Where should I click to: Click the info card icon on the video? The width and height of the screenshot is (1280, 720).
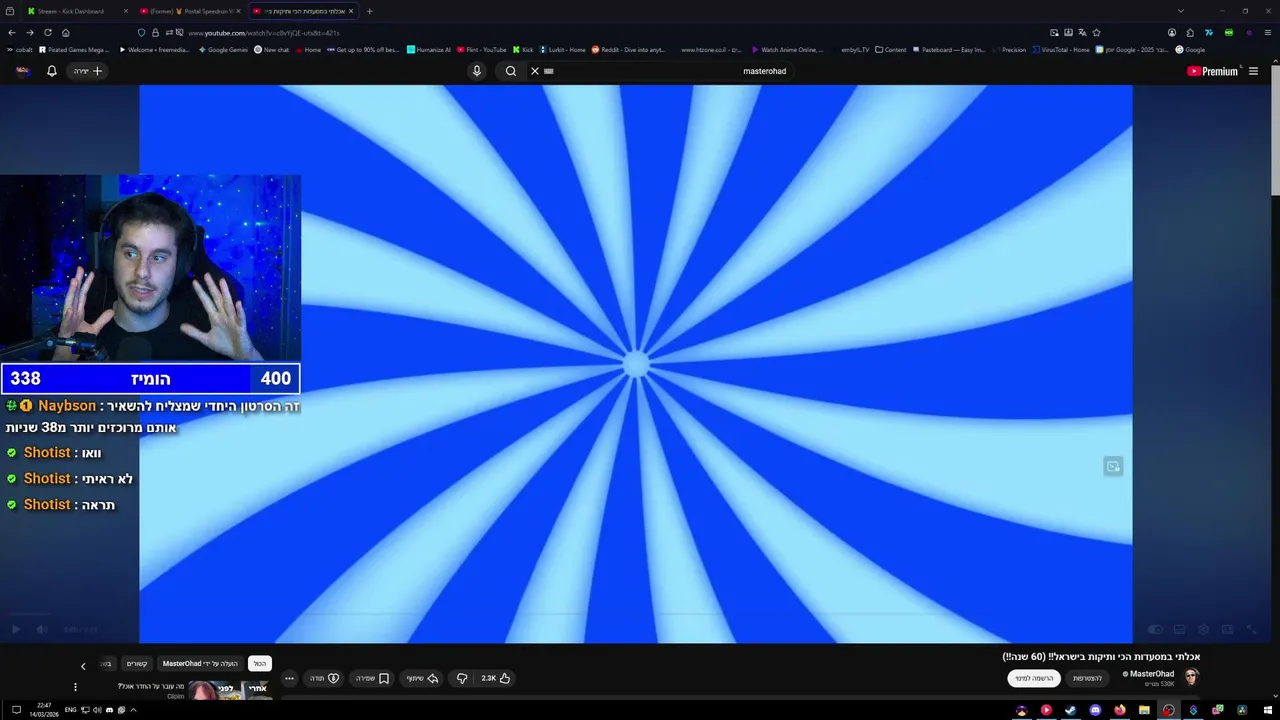point(1113,466)
